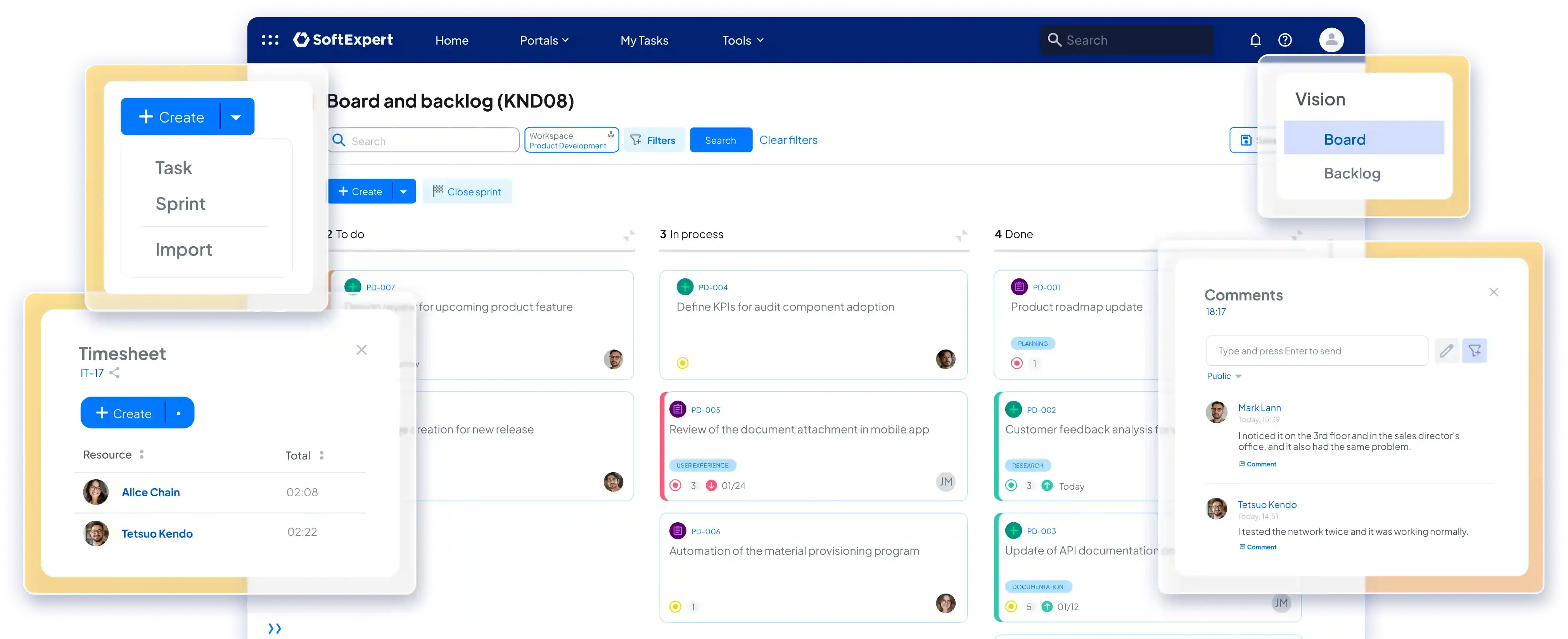1568x639 pixels.
Task: Click the PLANNING tag on PD-001
Action: (x=1033, y=343)
